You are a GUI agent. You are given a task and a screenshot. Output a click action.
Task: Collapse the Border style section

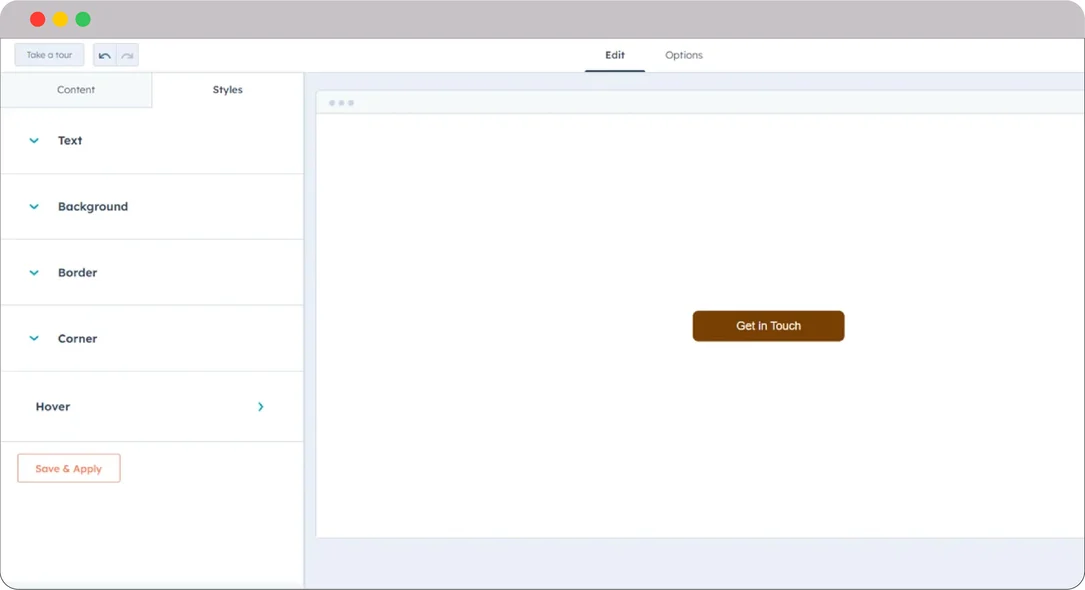pyautogui.click(x=33, y=272)
